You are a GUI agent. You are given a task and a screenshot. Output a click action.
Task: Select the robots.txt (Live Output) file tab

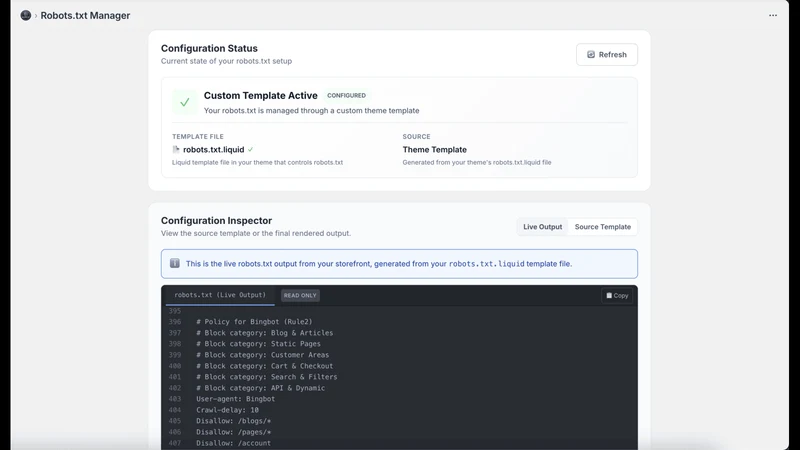point(220,295)
